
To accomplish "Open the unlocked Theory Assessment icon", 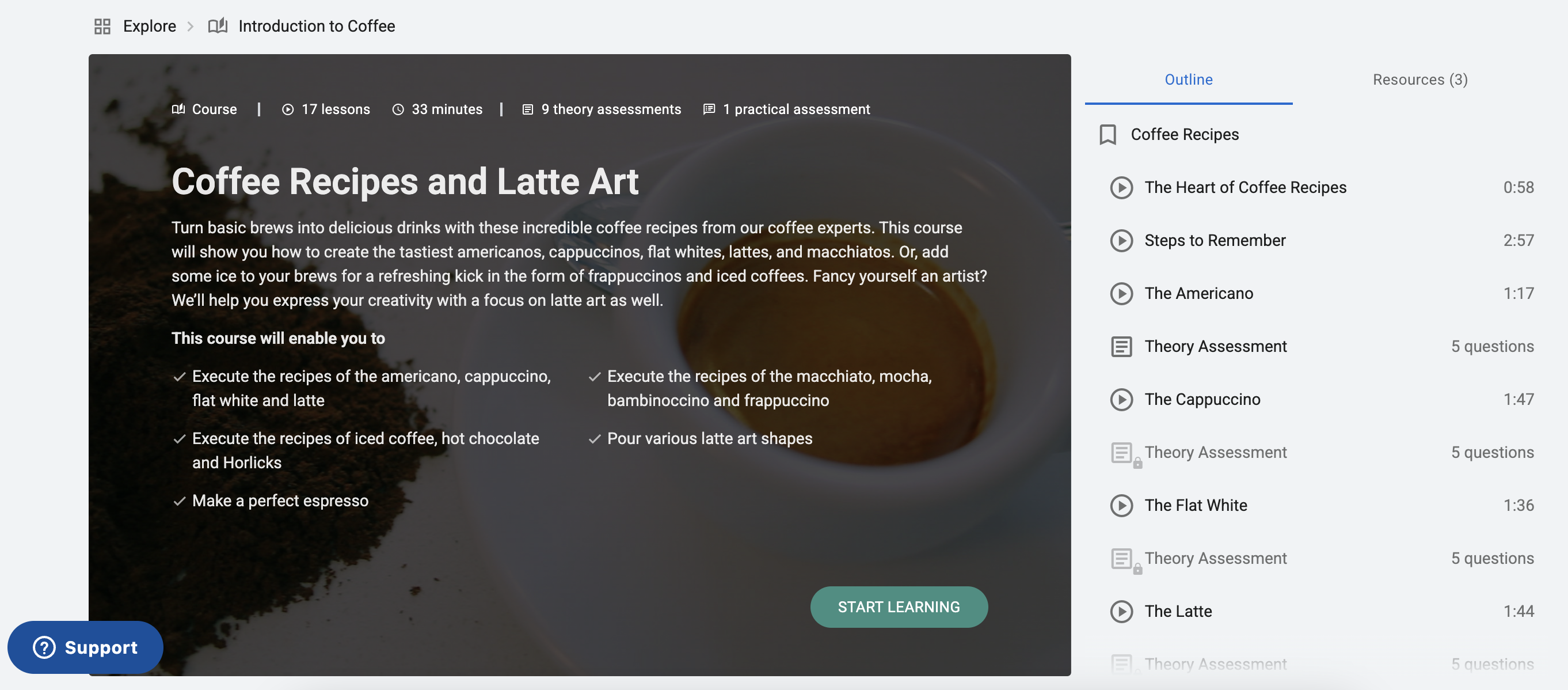I will coord(1121,347).
